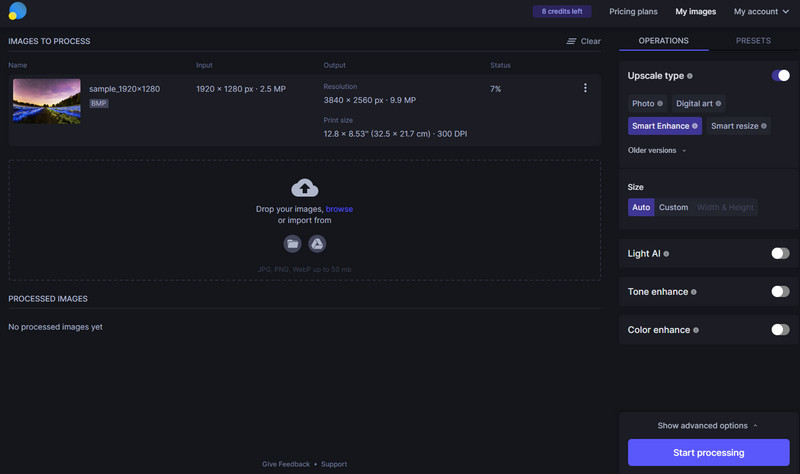The width and height of the screenshot is (800, 474).
Task: Click the Google Drive import icon
Action: coord(317,243)
